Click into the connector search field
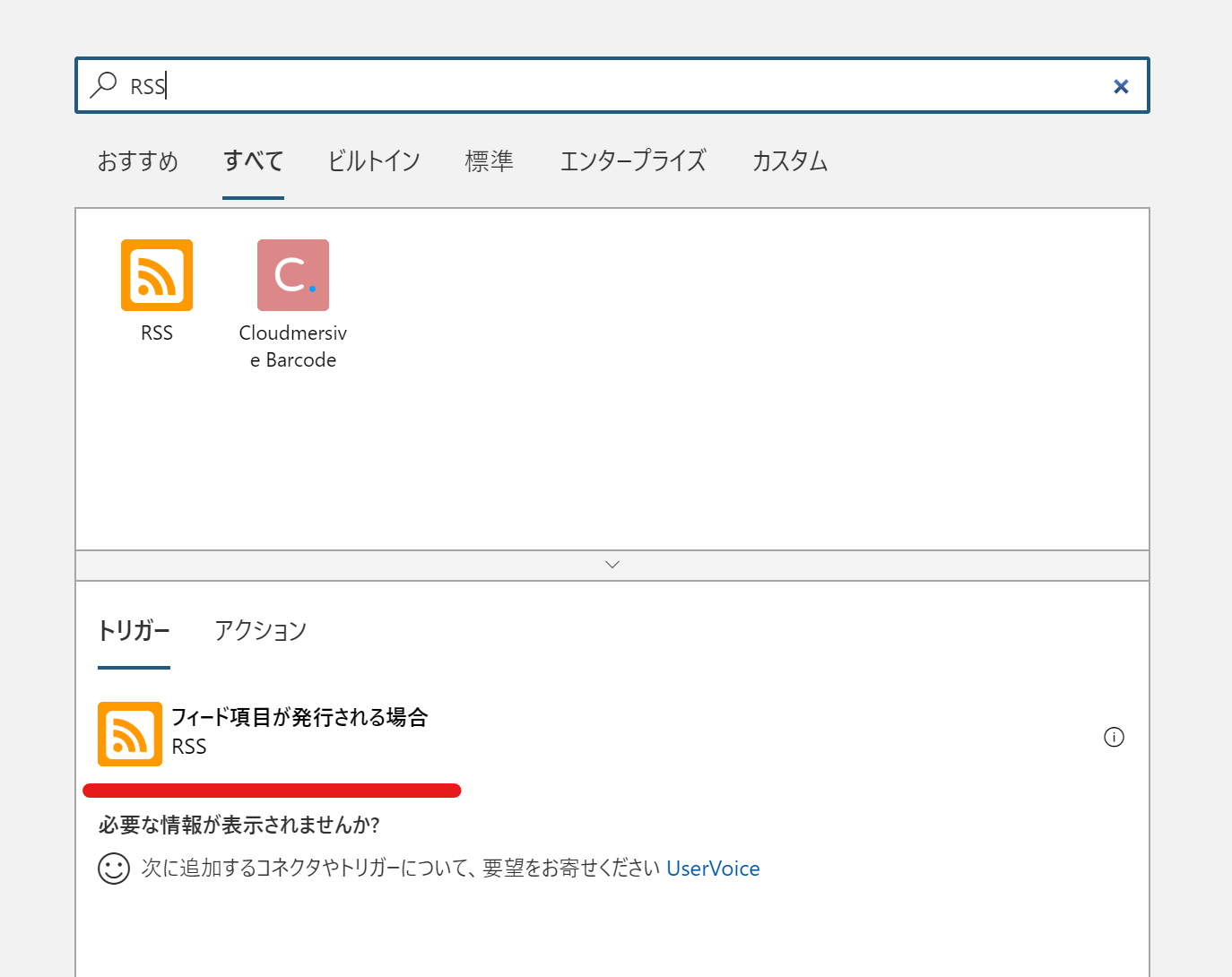Image resolution: width=1232 pixels, height=977 pixels. 612,86
